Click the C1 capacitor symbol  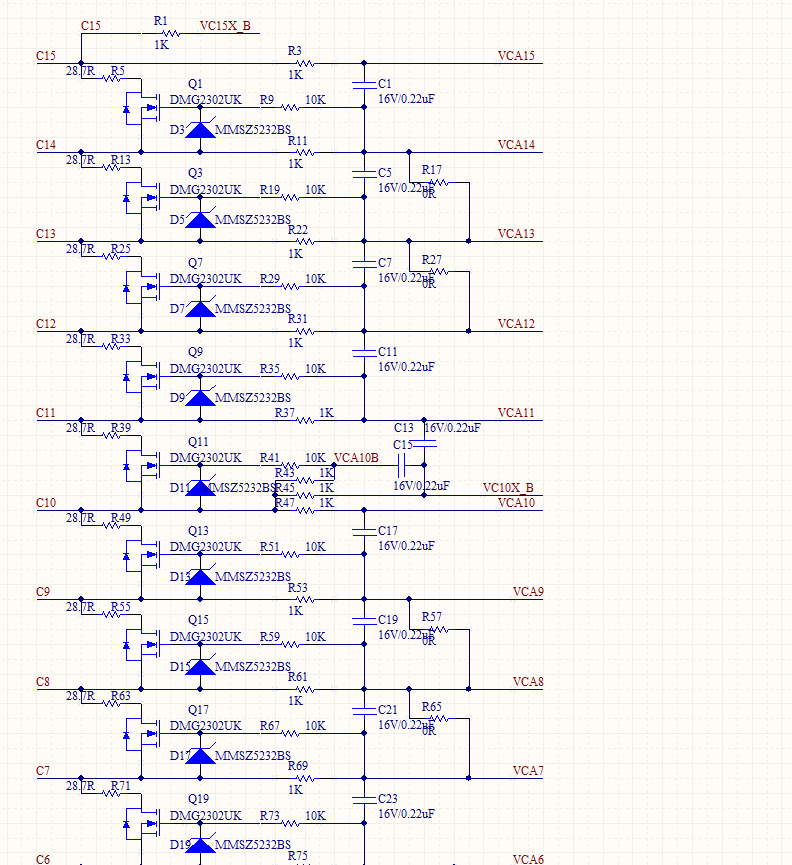(364, 85)
